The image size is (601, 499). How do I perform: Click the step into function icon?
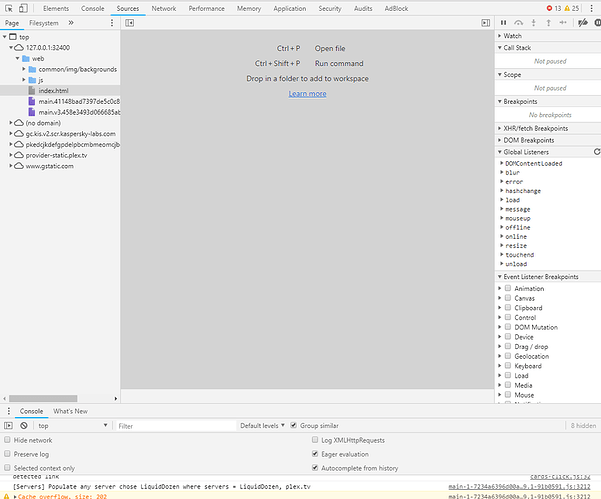tap(533, 23)
